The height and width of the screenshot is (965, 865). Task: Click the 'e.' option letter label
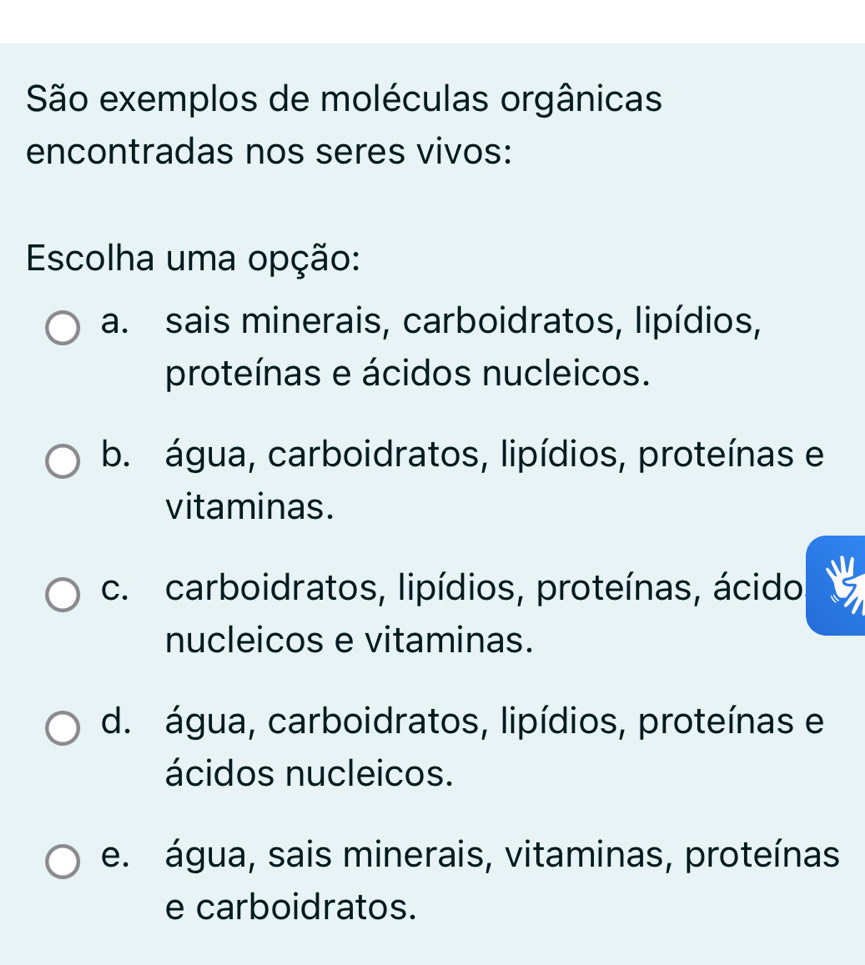pos(116,855)
